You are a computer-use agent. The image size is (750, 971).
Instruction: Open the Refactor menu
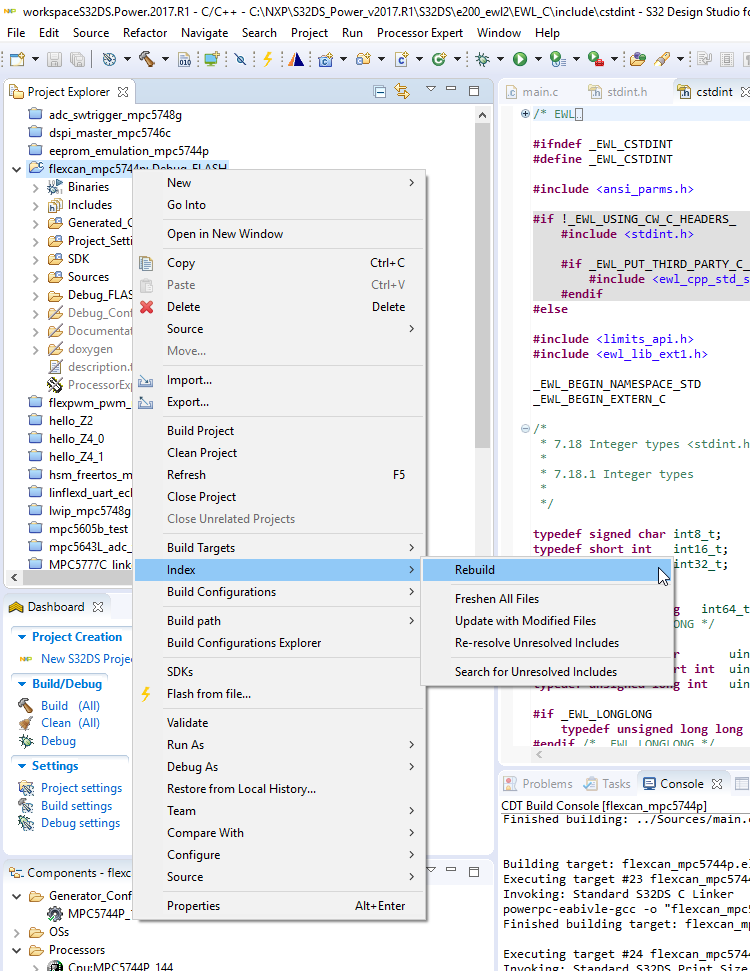145,33
